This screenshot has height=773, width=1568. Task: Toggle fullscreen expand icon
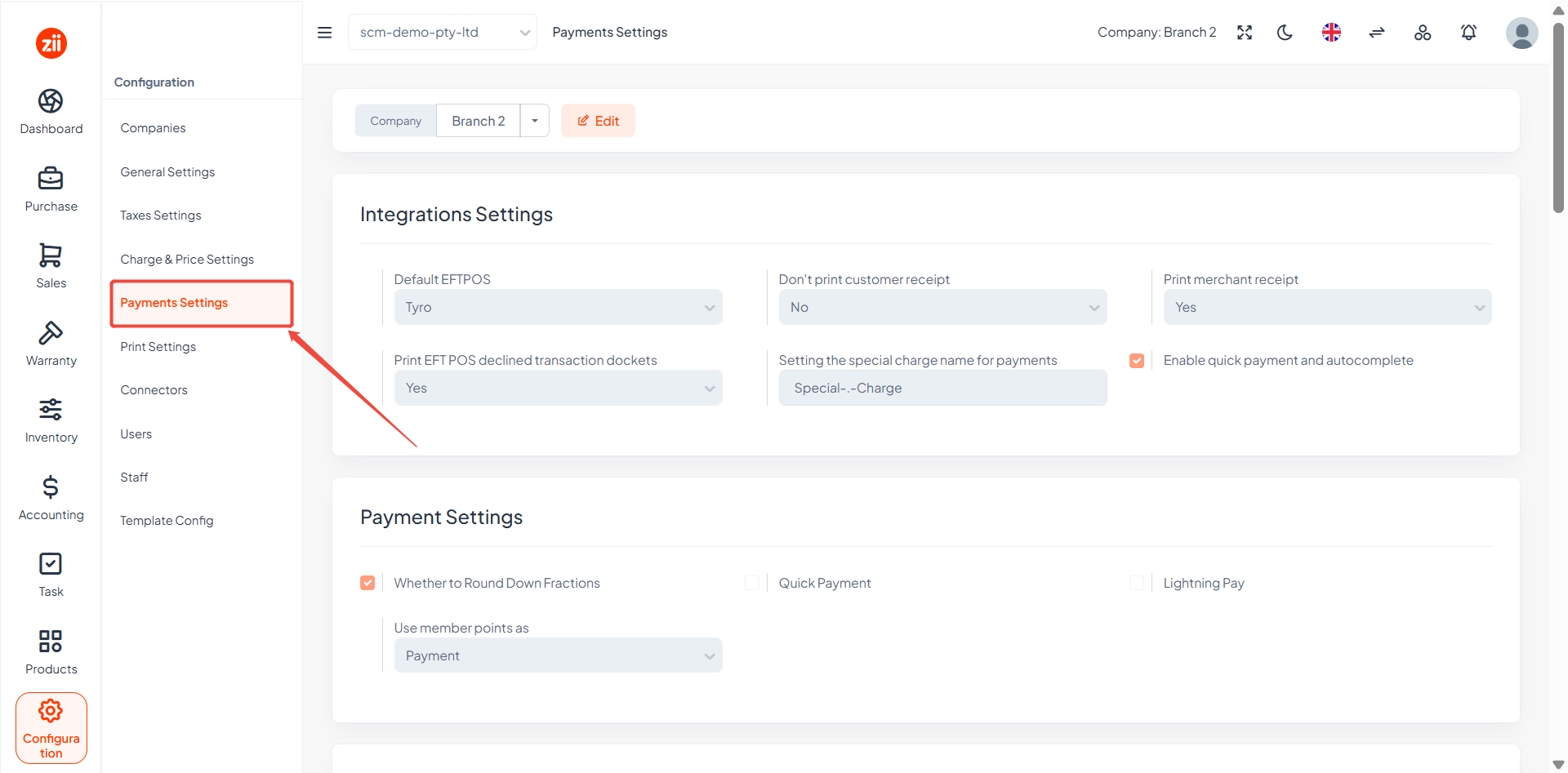click(1245, 33)
